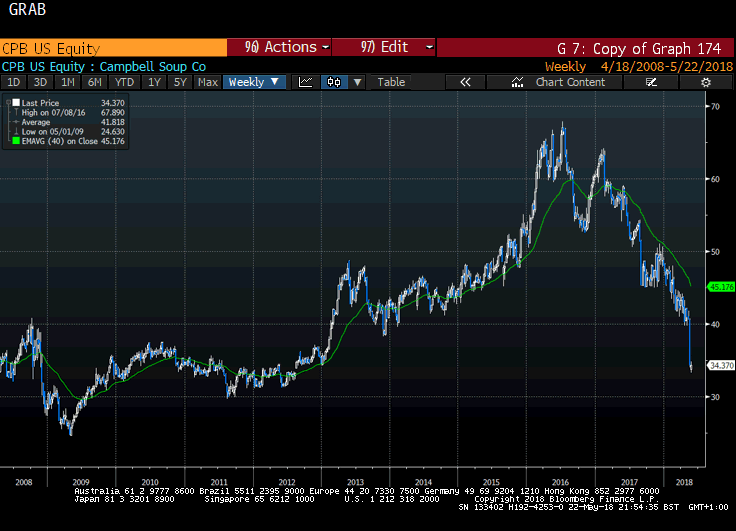Select the 5Y range tab
736x531 pixels.
(180, 82)
